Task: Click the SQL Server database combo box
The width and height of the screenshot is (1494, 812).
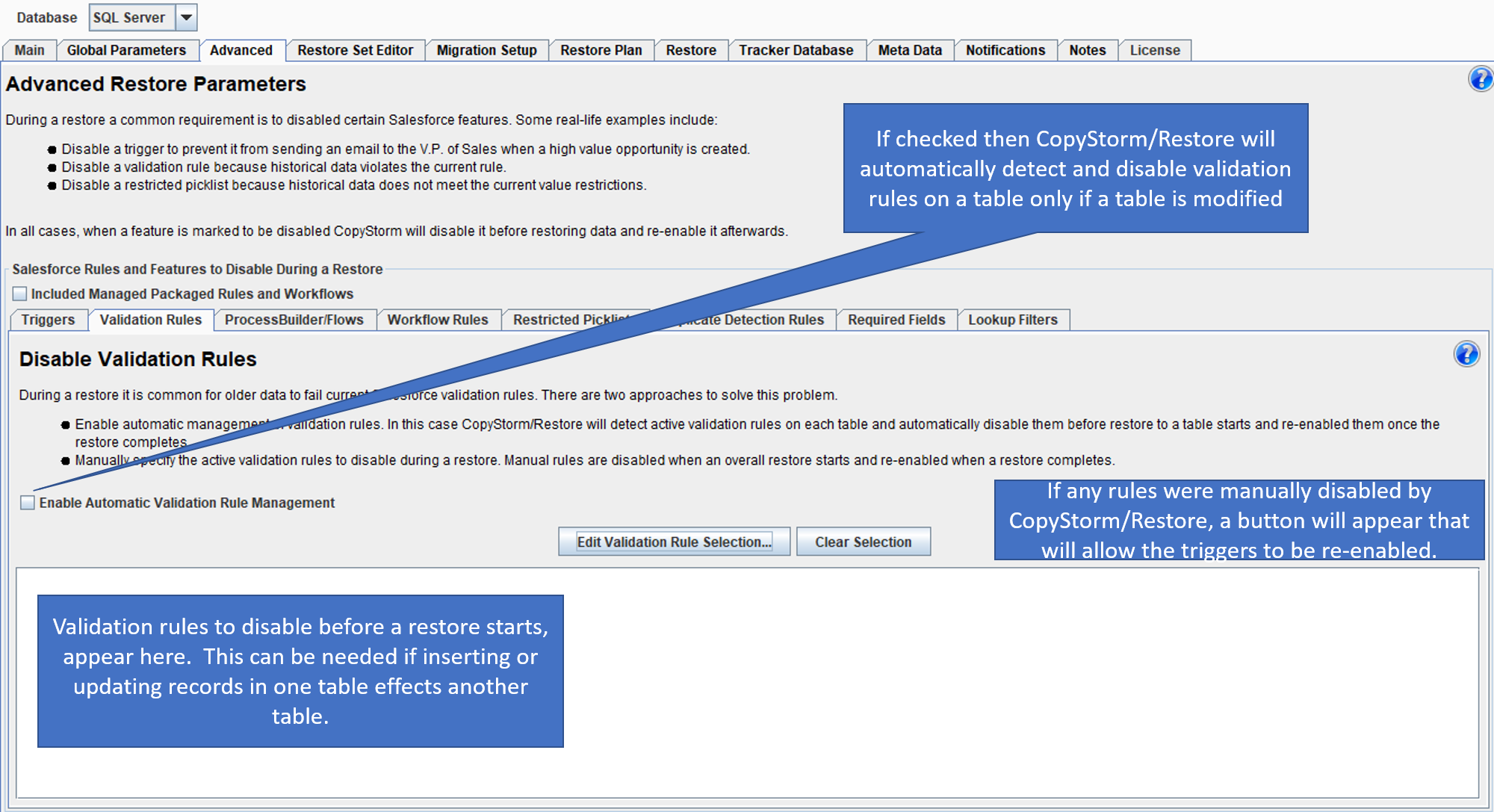Action: (x=143, y=17)
